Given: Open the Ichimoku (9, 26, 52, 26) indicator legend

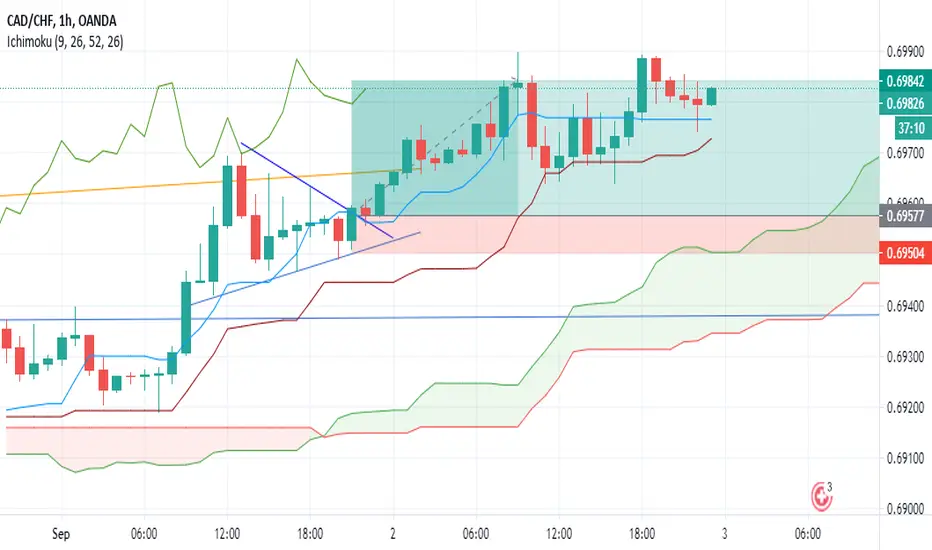Looking at the screenshot, I should 65,42.
